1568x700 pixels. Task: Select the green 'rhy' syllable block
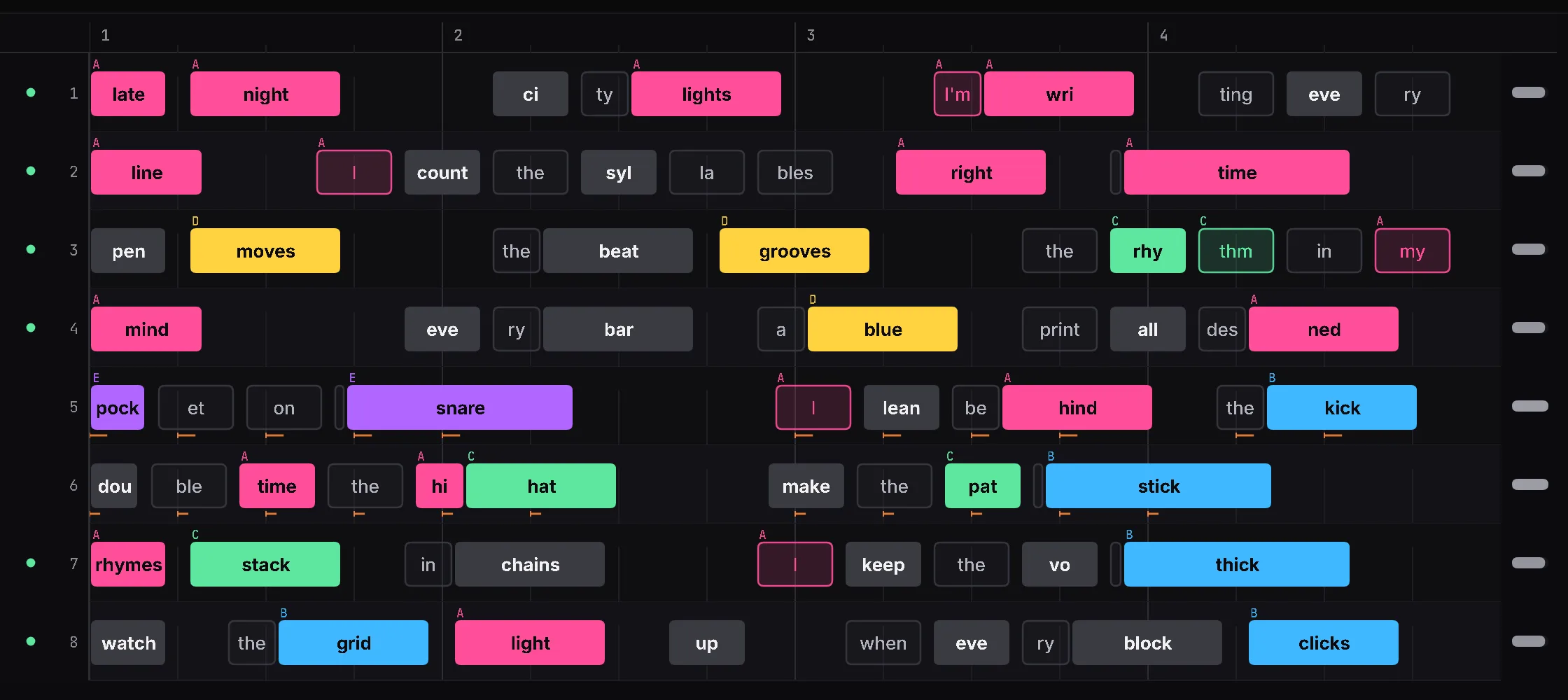pyautogui.click(x=1148, y=251)
